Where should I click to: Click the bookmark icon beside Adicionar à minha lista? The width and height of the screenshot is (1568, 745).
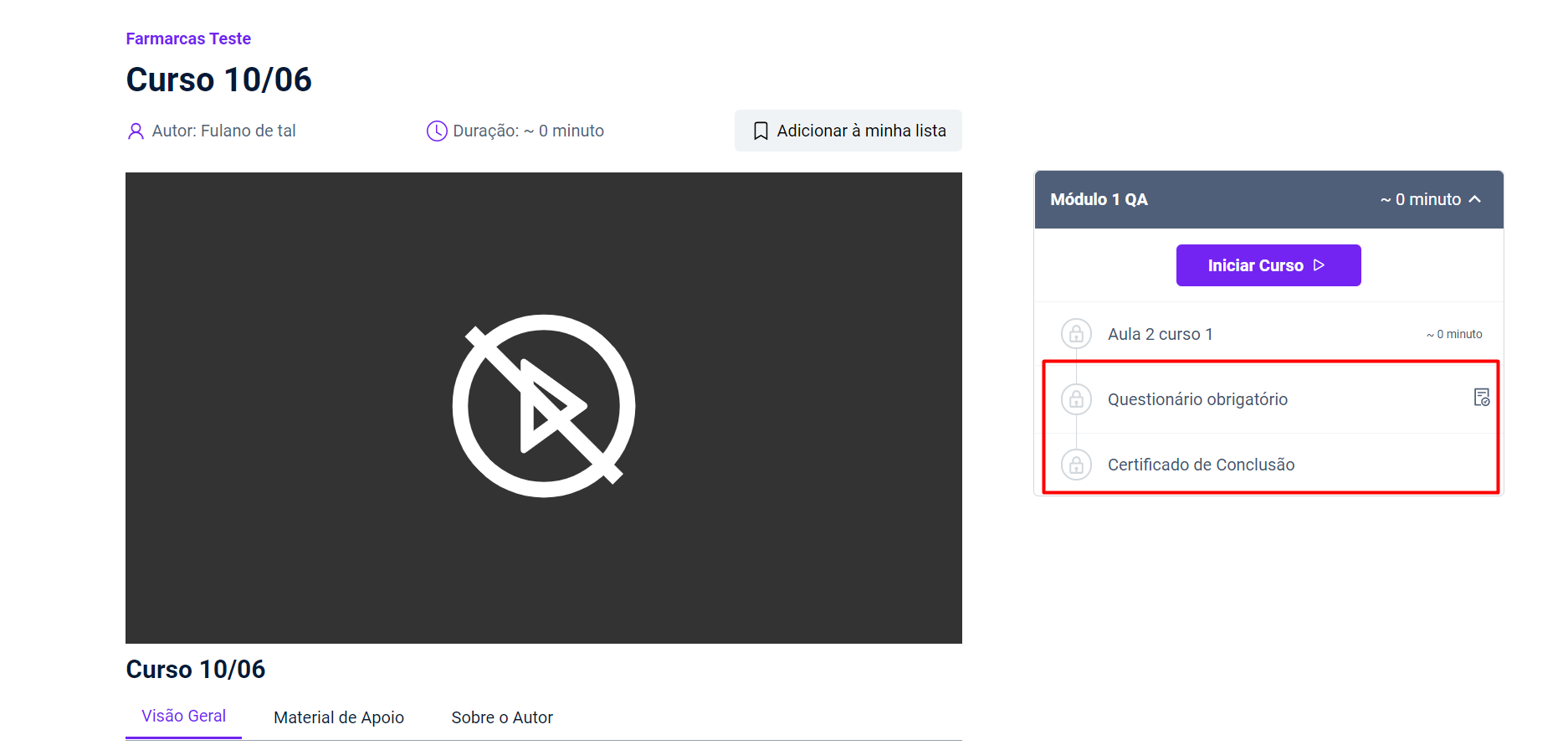tap(761, 131)
